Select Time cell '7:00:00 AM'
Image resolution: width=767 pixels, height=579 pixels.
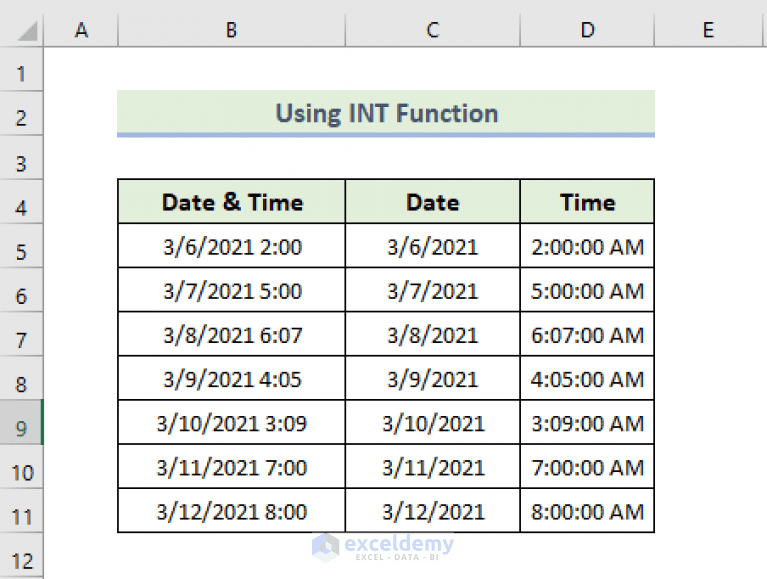pyautogui.click(x=587, y=467)
